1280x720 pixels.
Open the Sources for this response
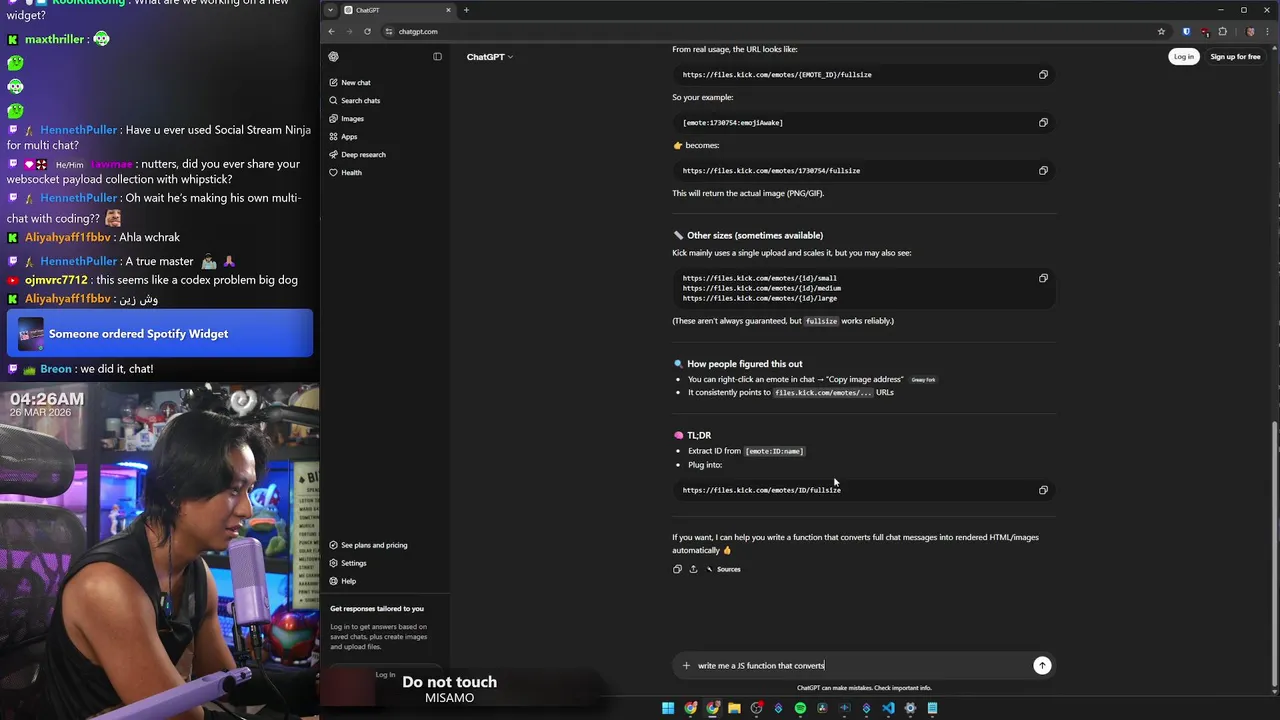[723, 569]
